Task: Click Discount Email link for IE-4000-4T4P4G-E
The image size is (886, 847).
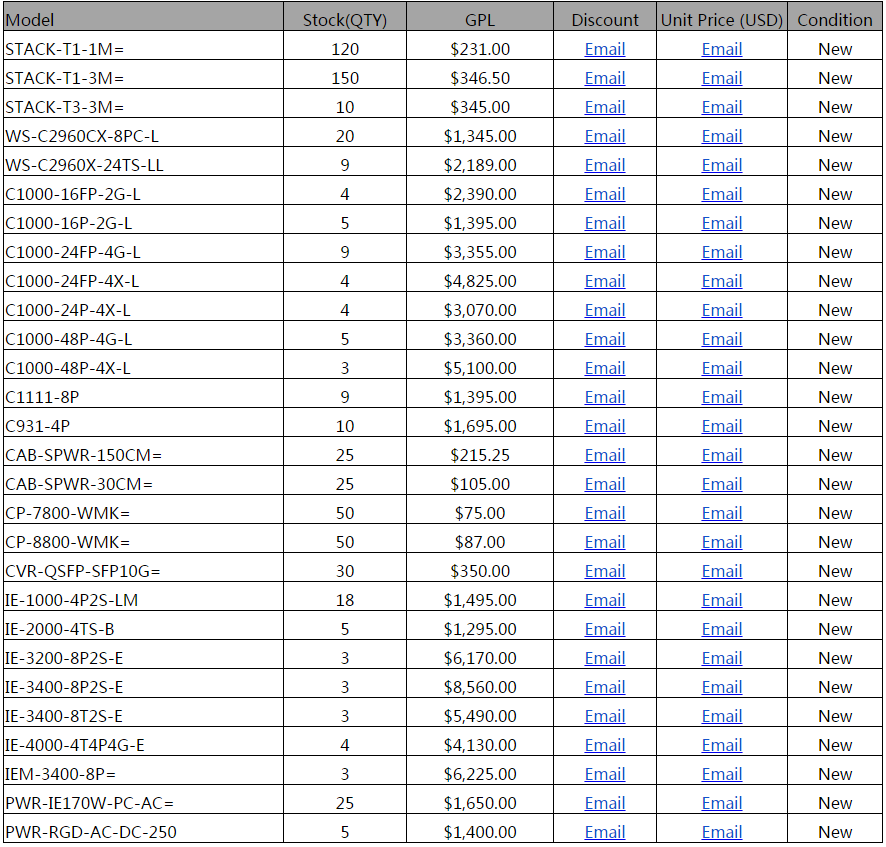Action: coord(605,745)
